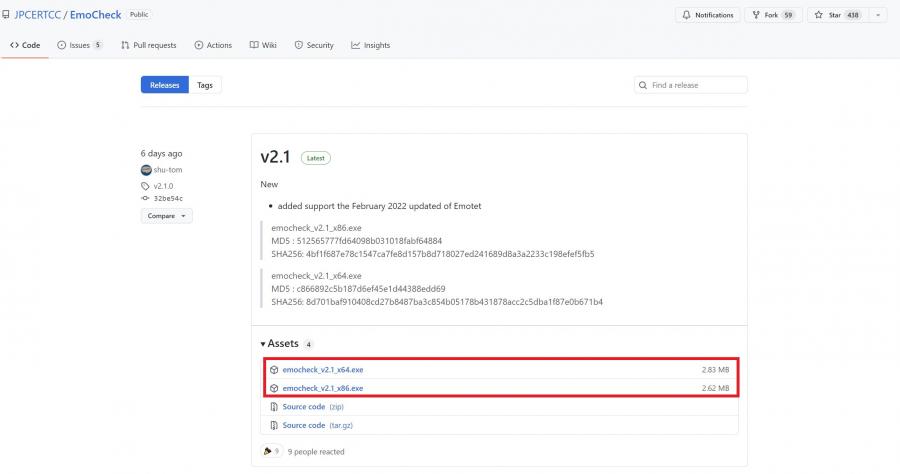Click the 6 days ago timestamp
The height and width of the screenshot is (474, 900).
pyautogui.click(x=161, y=153)
